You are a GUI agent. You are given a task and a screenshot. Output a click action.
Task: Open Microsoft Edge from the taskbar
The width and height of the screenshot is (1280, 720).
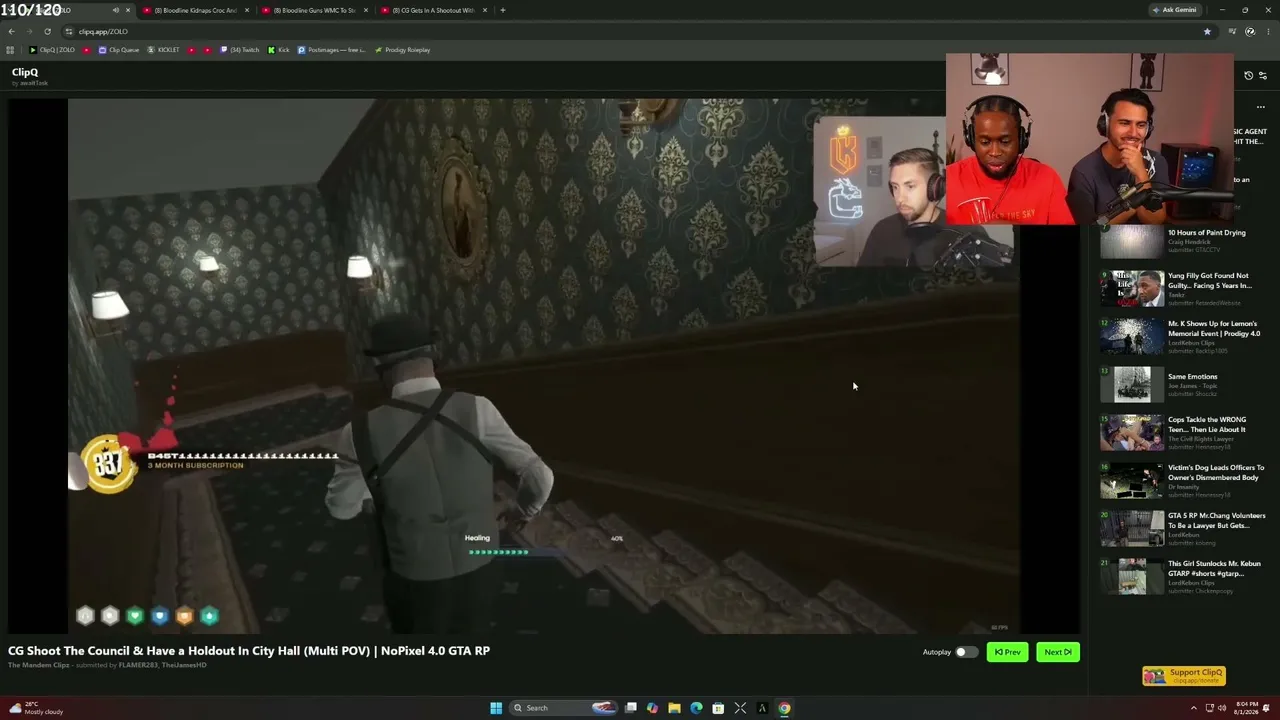click(697, 708)
